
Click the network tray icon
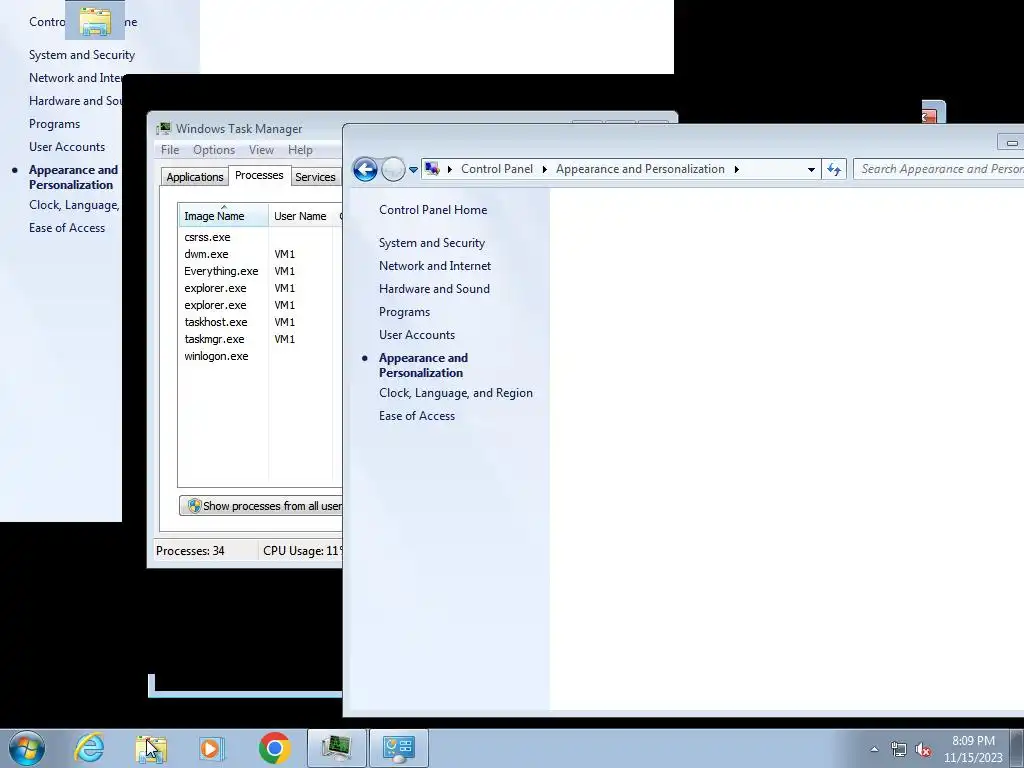pyautogui.click(x=899, y=749)
